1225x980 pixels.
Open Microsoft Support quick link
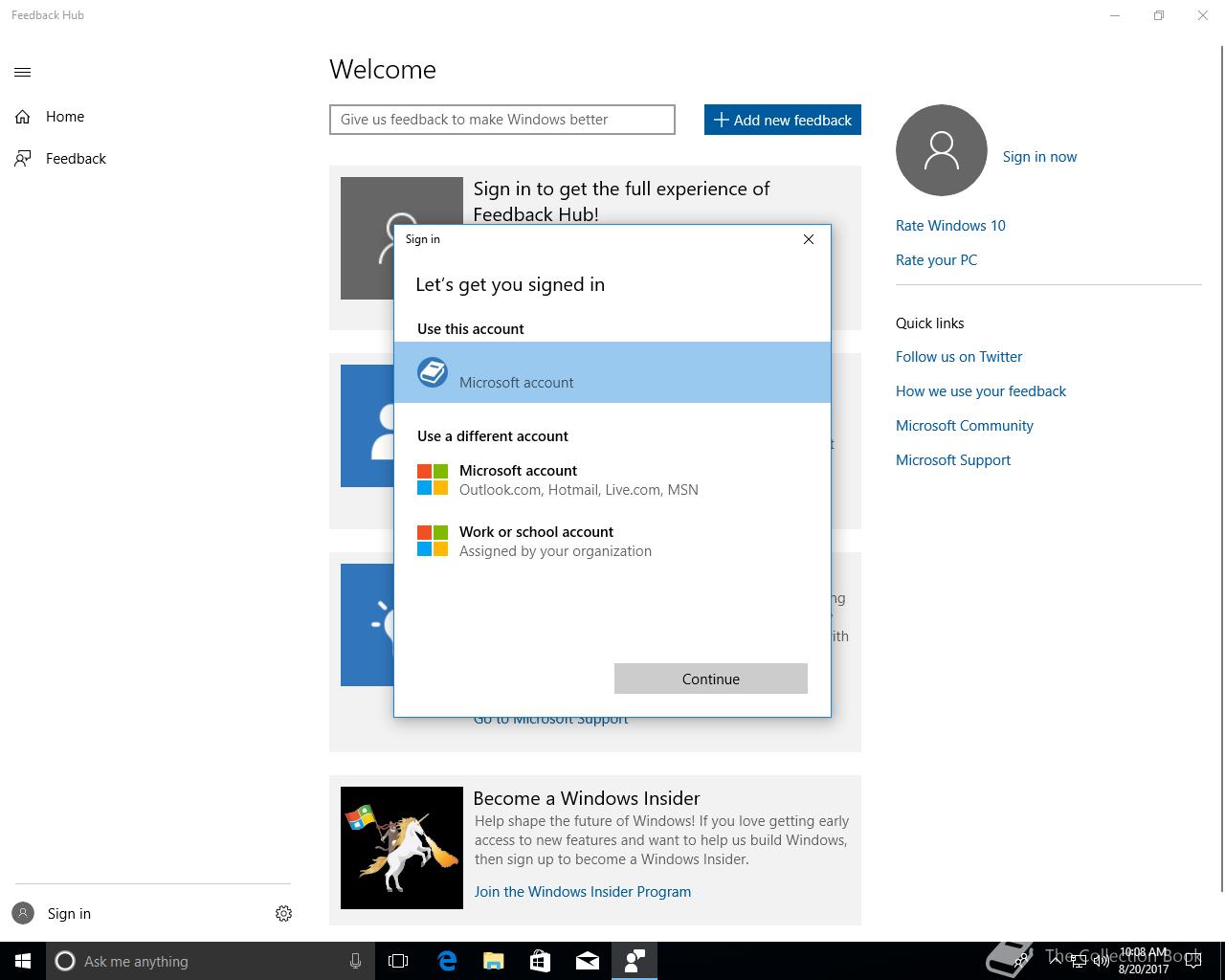(x=953, y=460)
